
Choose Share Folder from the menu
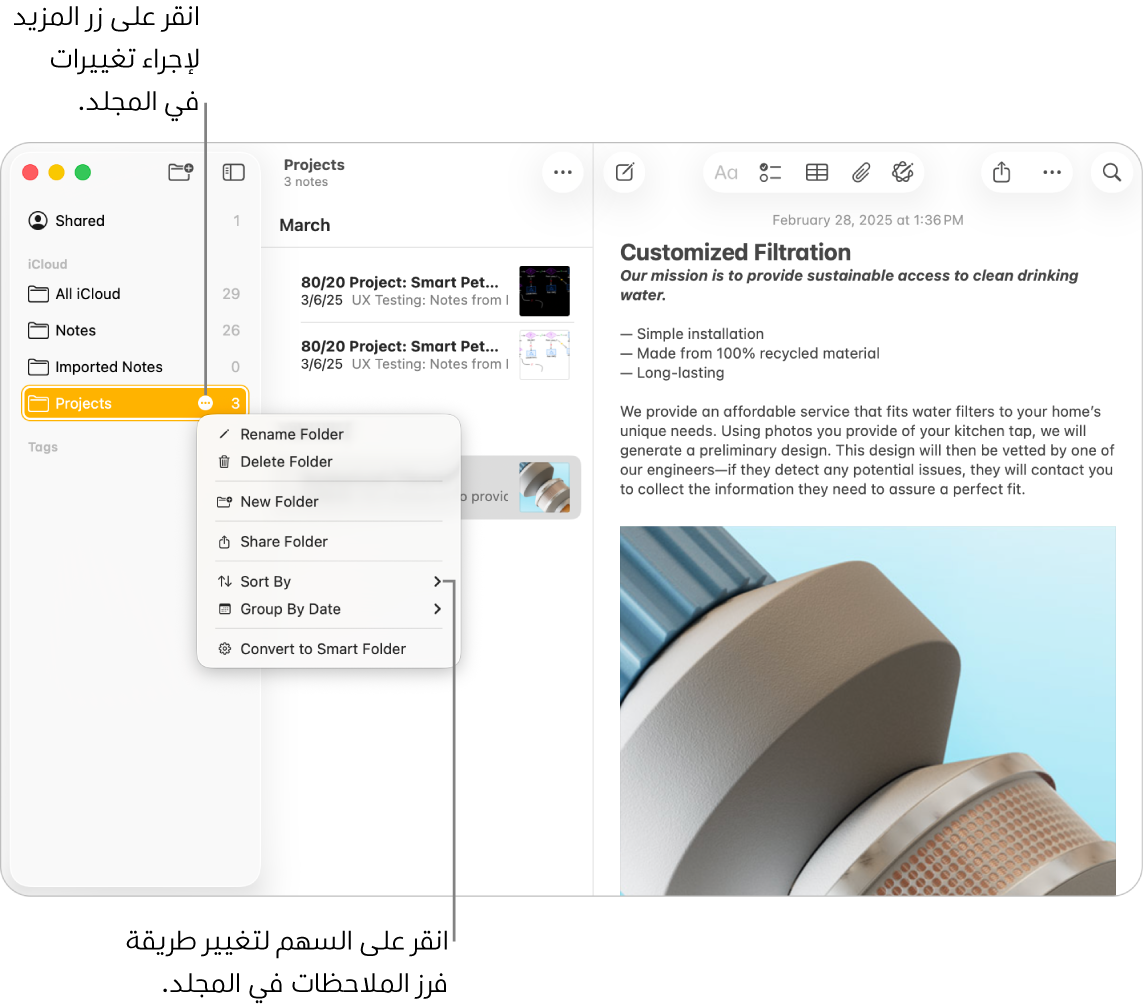tap(328, 542)
